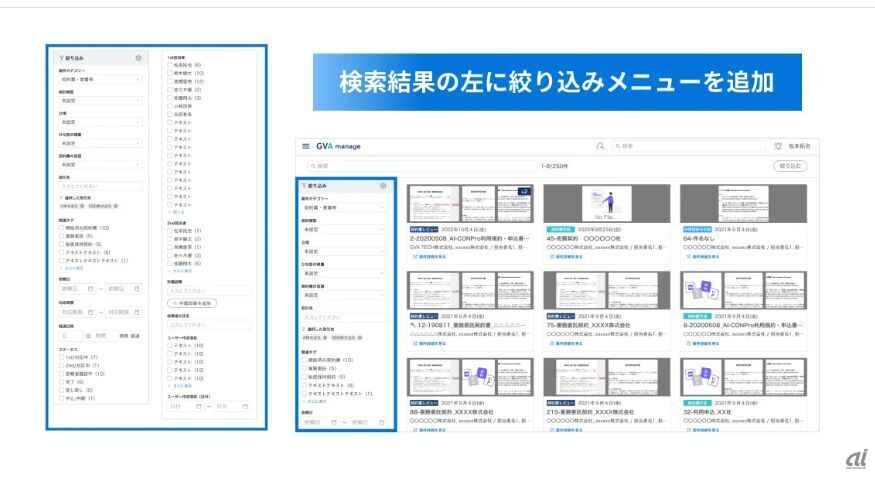Click the icon left of the header search box
The height and width of the screenshot is (477, 875).
(x=600, y=146)
